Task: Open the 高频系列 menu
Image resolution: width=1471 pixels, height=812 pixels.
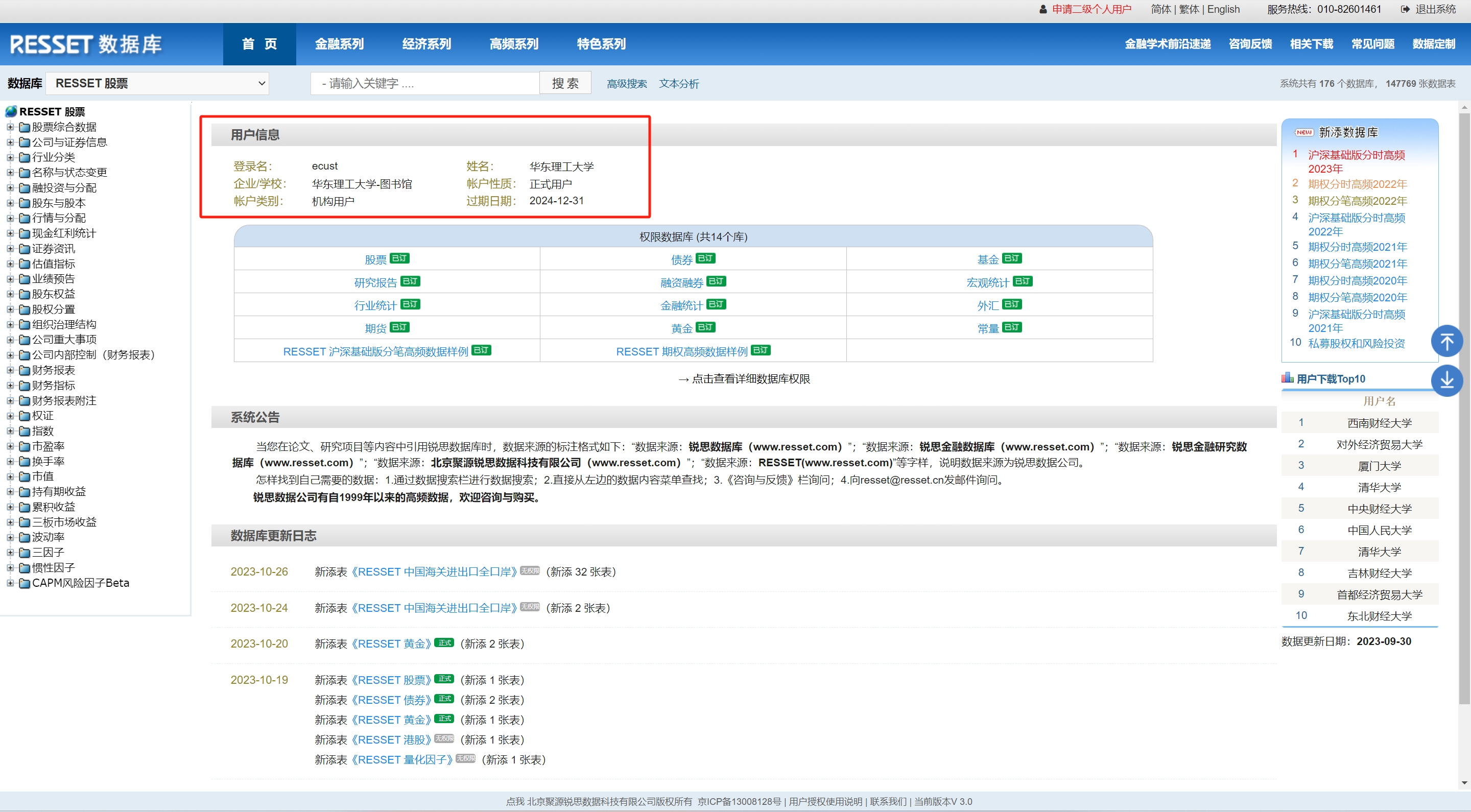Action: (514, 44)
